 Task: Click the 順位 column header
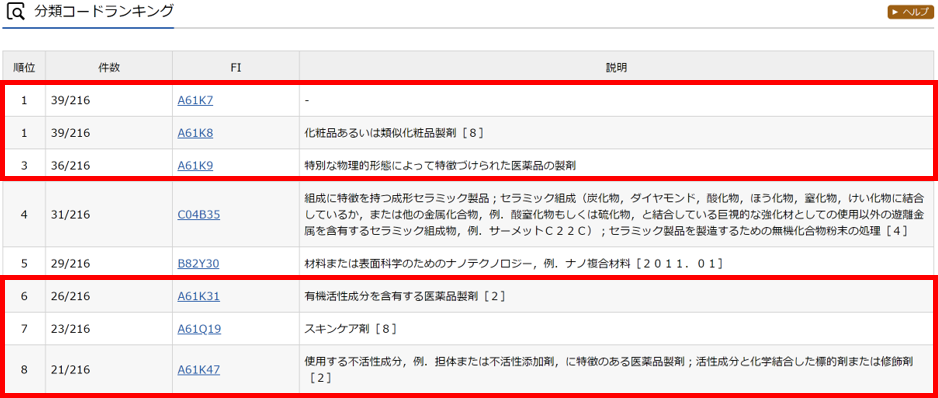tap(24, 68)
